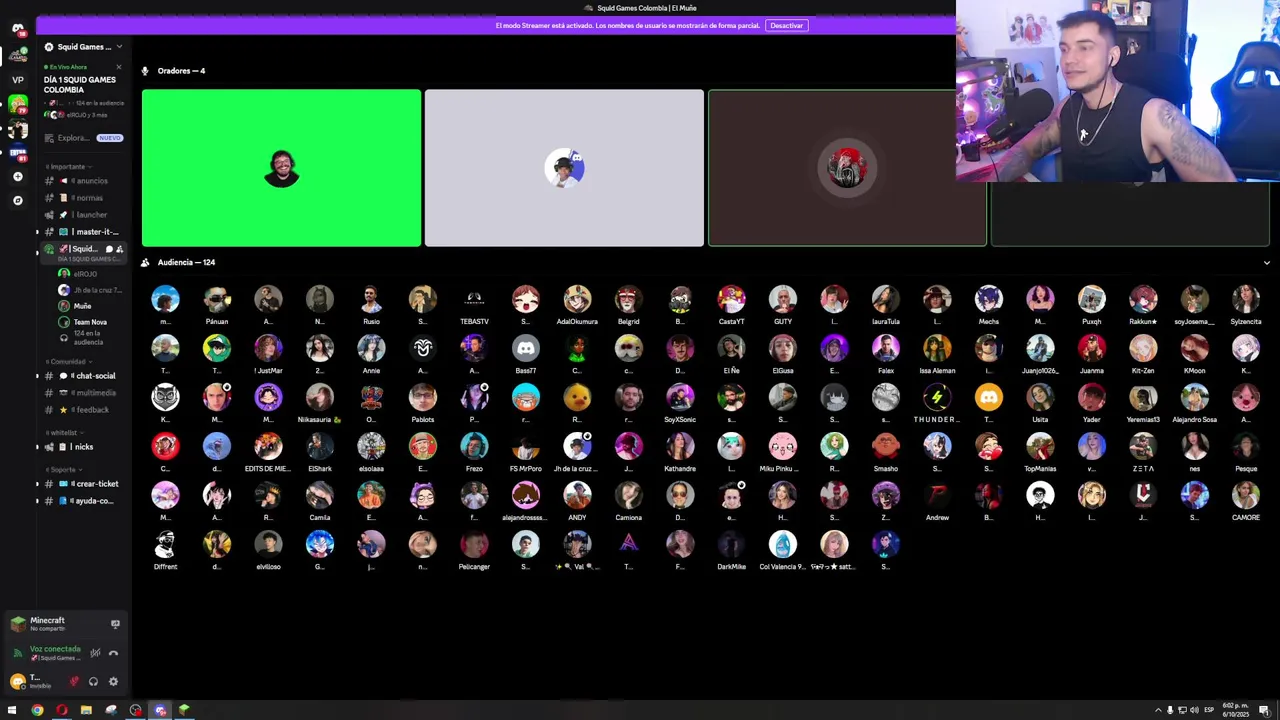Select the dark red speaker tile
Screen dimensions: 1280x720
[x=847, y=168]
